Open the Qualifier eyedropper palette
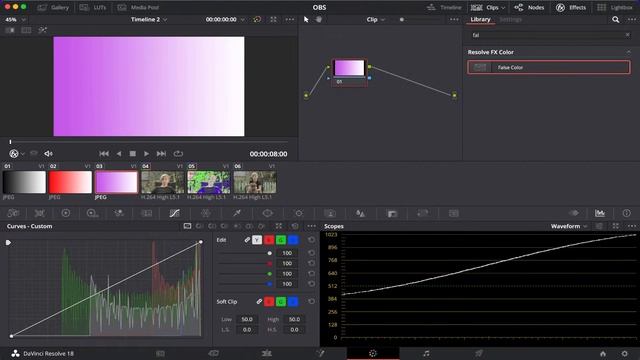This screenshot has width=640, height=360. click(237, 213)
